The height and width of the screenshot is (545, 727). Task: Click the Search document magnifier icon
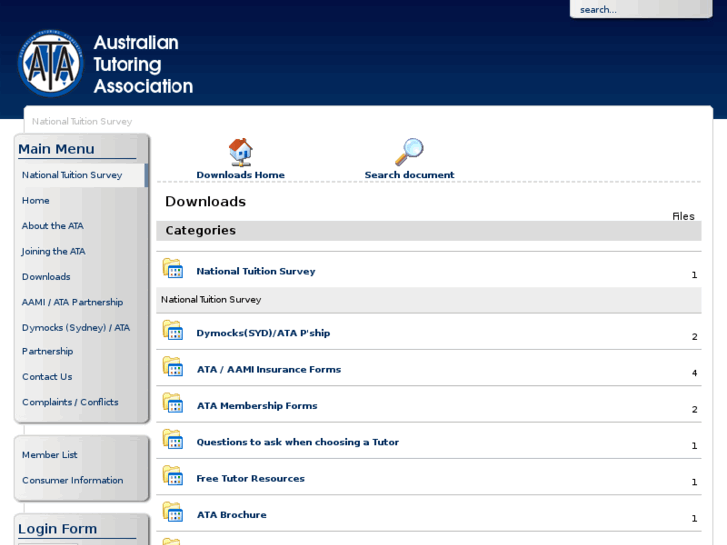pyautogui.click(x=409, y=152)
